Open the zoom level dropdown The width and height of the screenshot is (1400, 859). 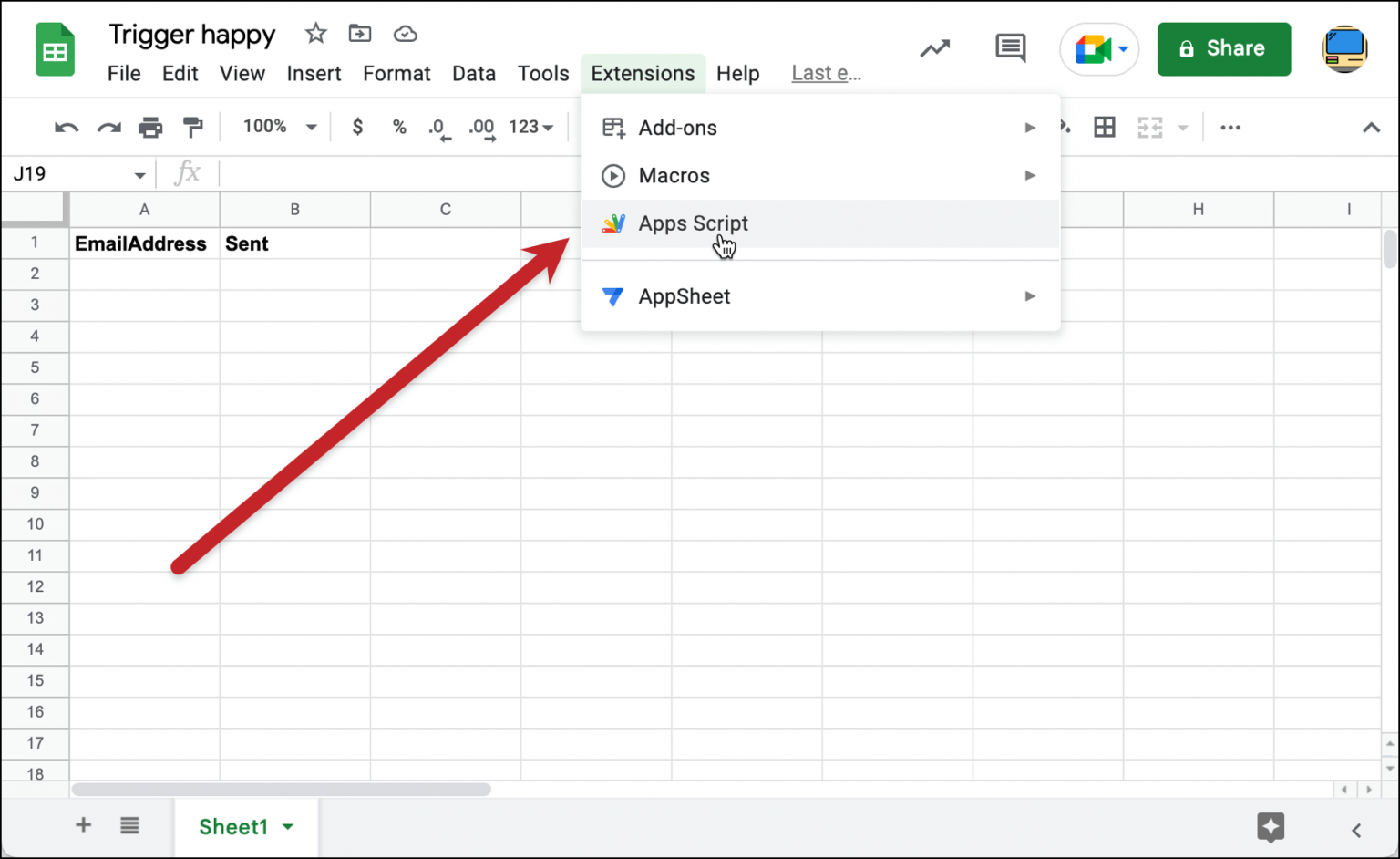(277, 127)
